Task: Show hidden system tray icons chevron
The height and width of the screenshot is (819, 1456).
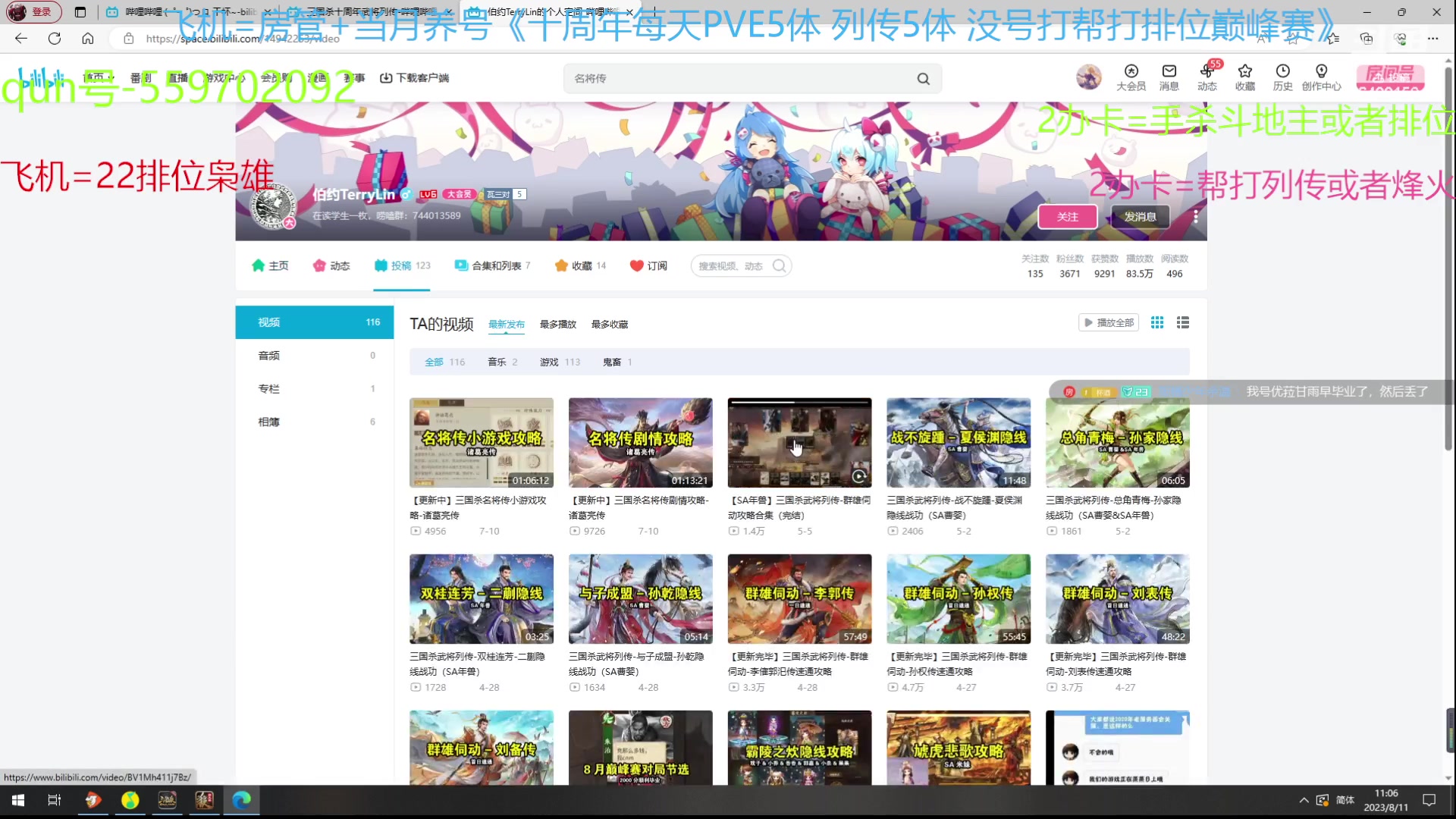Action: [1303, 800]
